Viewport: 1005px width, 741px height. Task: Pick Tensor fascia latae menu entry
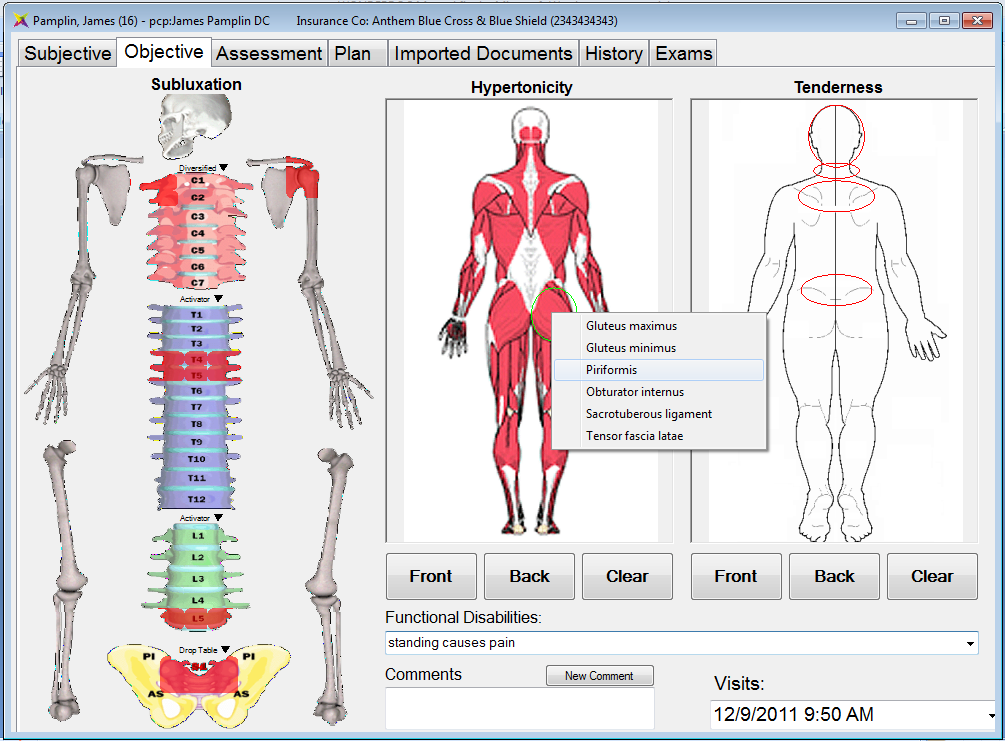point(659,436)
